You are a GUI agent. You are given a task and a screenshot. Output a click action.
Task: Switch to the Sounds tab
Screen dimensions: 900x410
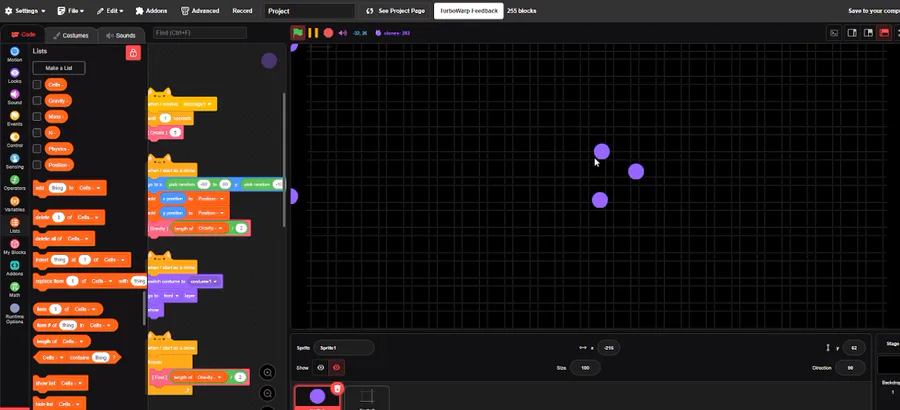pos(121,35)
